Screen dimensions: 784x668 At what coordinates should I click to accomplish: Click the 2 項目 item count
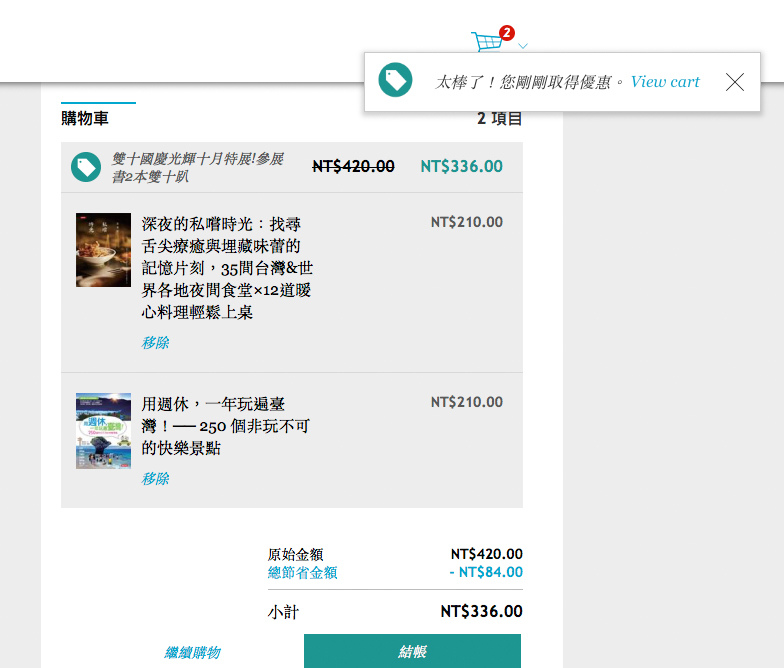coord(500,118)
